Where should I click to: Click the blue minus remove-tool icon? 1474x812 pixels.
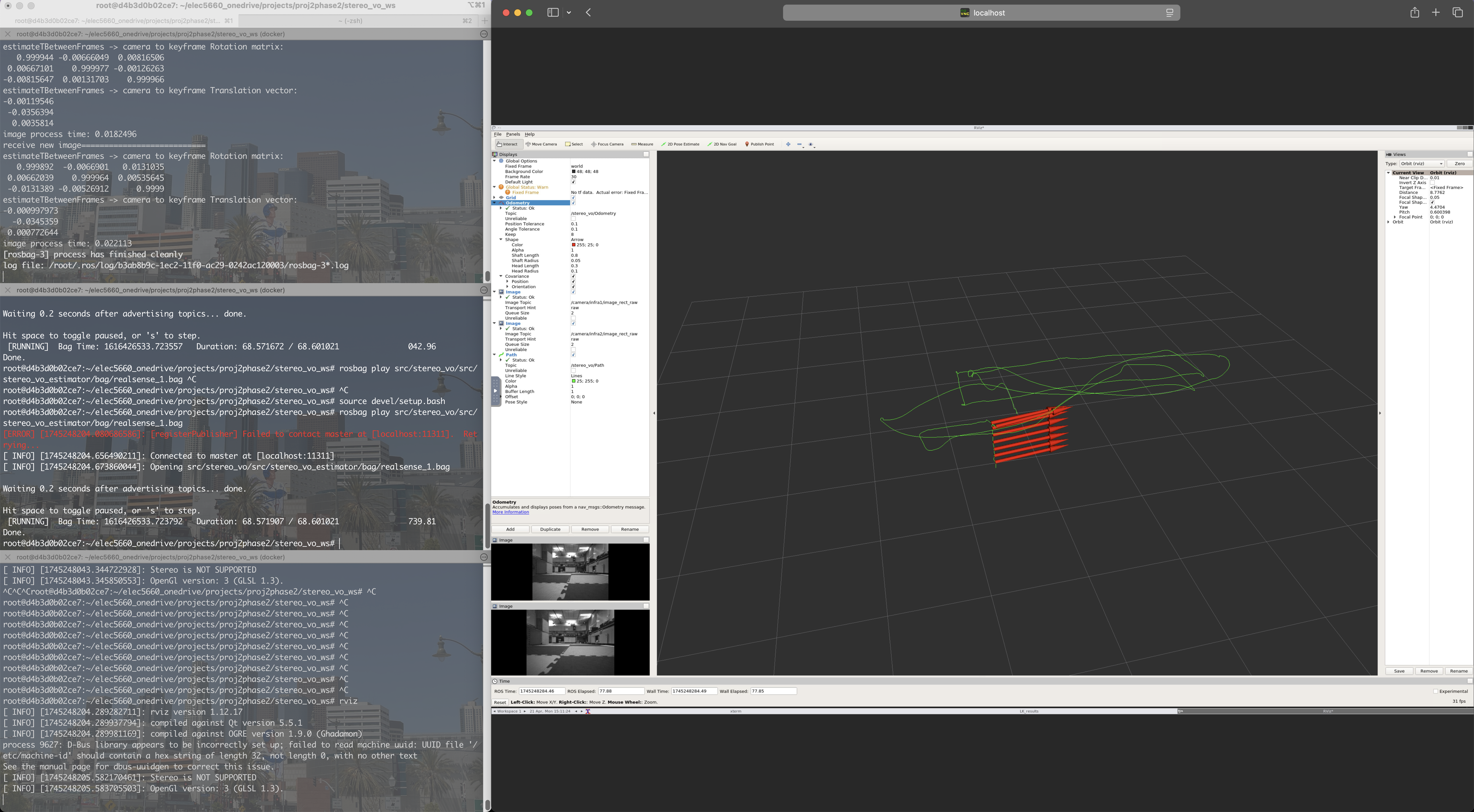click(x=799, y=144)
